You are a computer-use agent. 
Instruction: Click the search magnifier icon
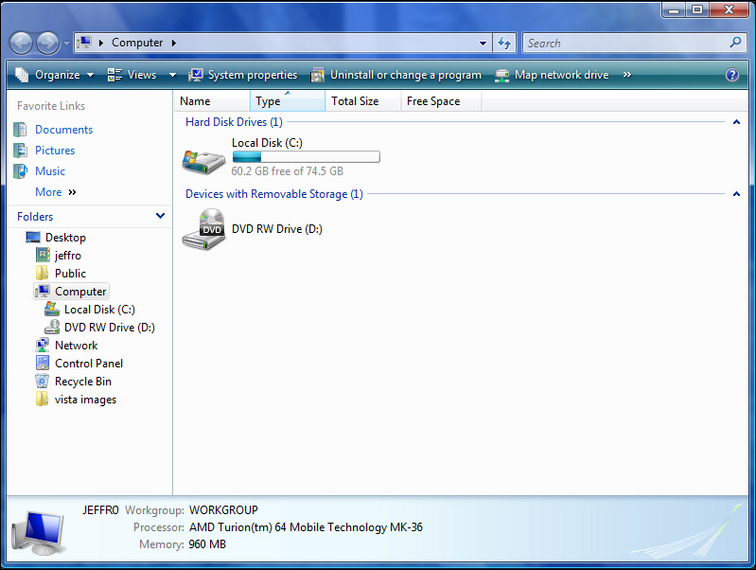736,43
